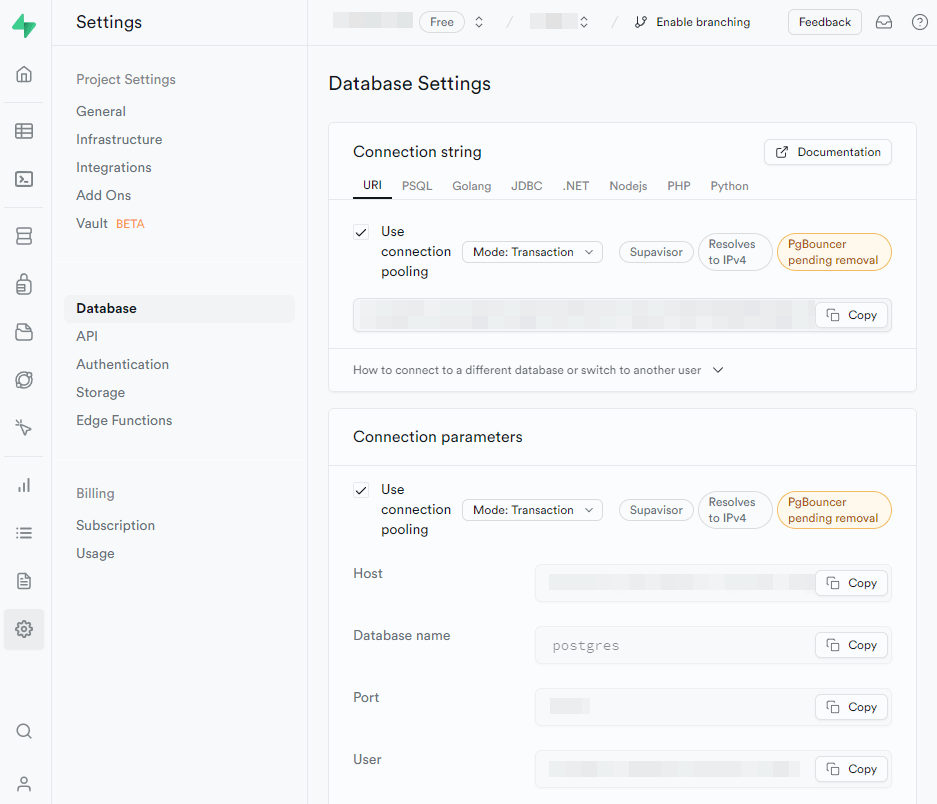This screenshot has height=804, width=937.
Task: Open the Database icon in sidebar
Action: click(x=24, y=236)
